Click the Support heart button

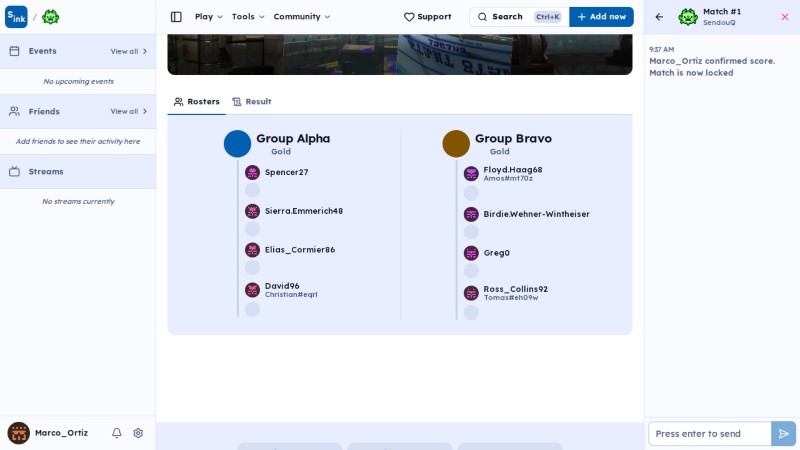point(428,17)
